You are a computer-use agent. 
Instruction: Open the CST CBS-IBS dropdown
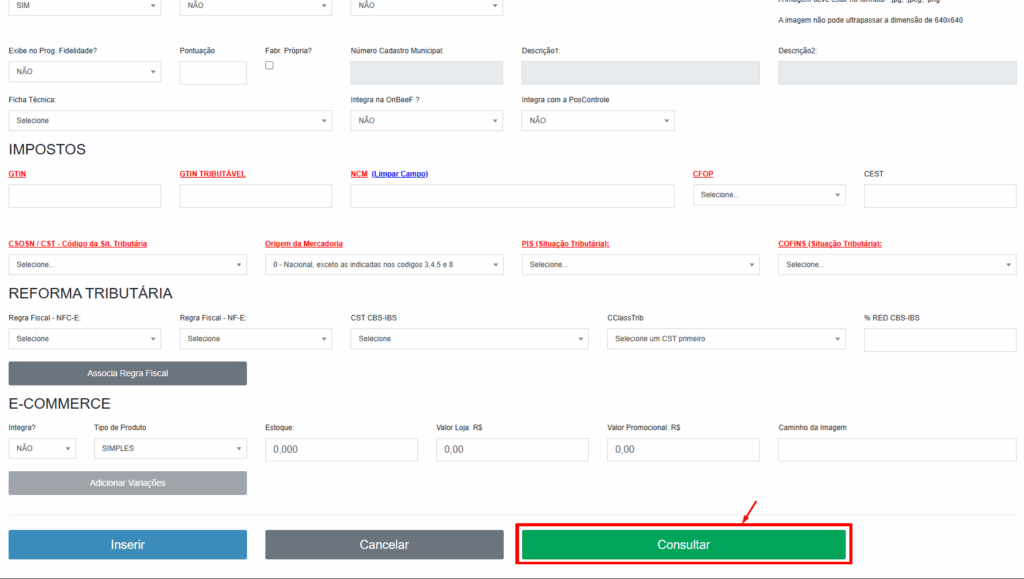469,339
